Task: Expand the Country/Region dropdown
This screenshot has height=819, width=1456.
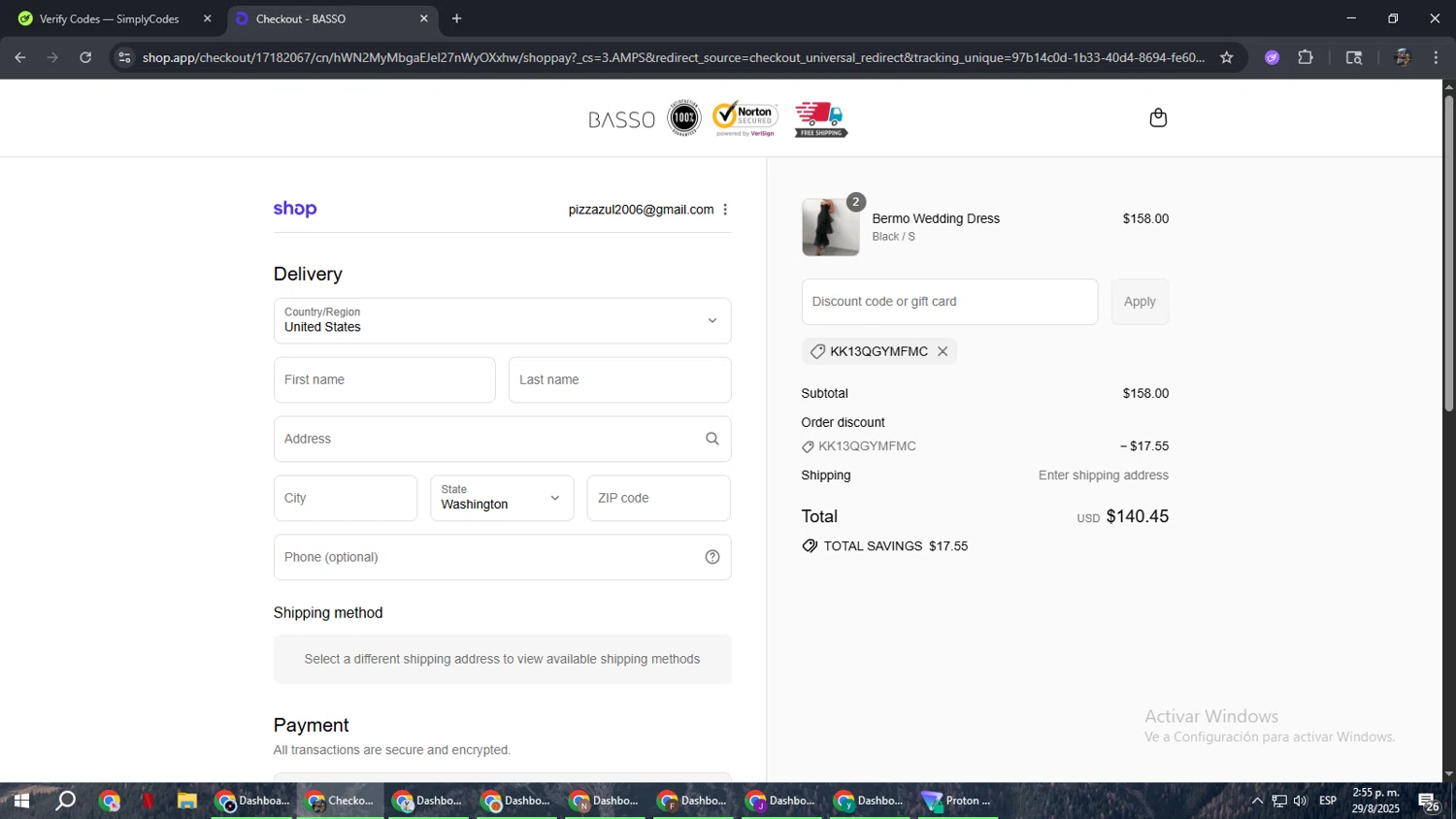Action: 502,320
